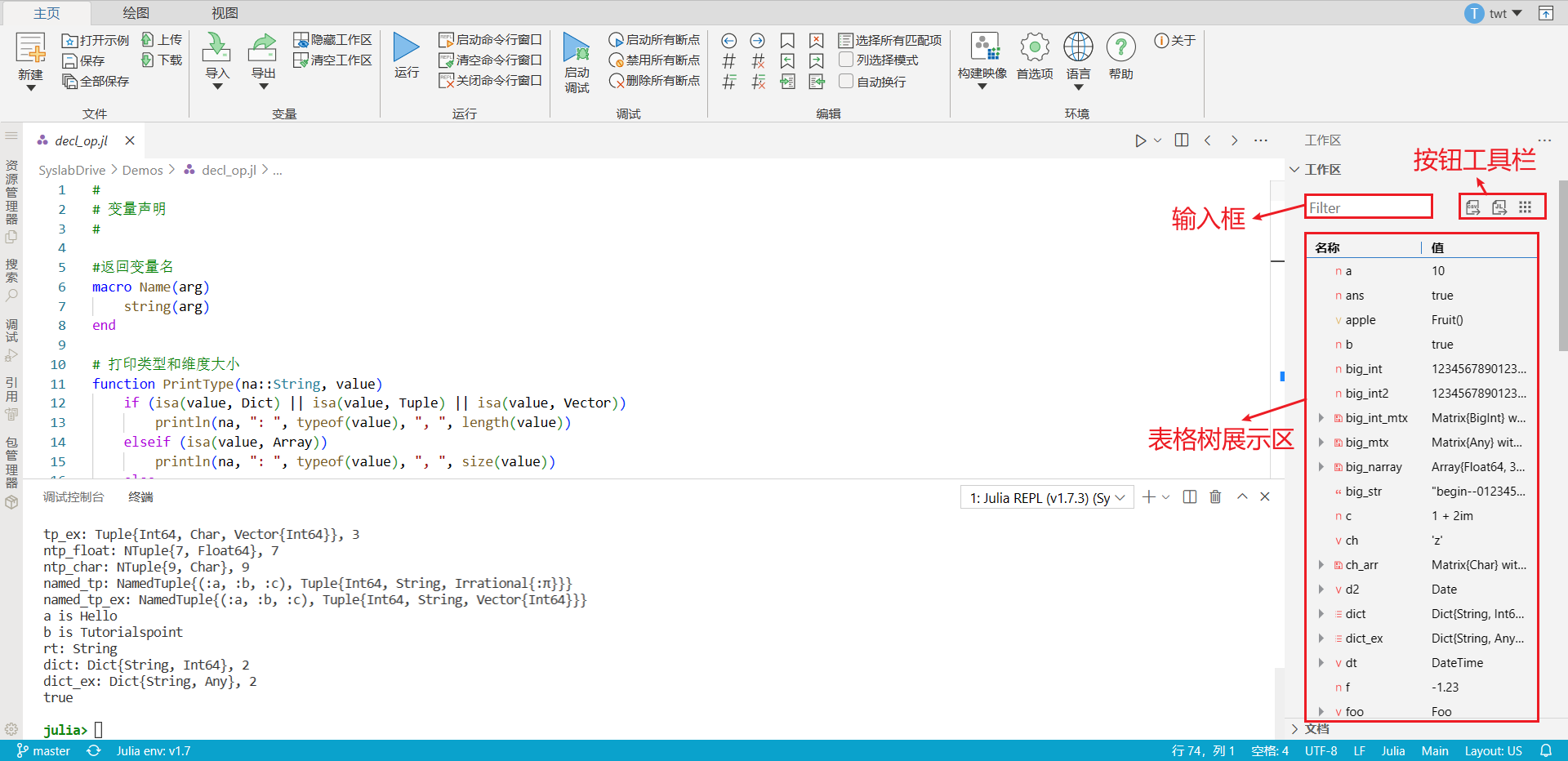
Task: Open the 调试控制台 panel tab
Action: [73, 496]
